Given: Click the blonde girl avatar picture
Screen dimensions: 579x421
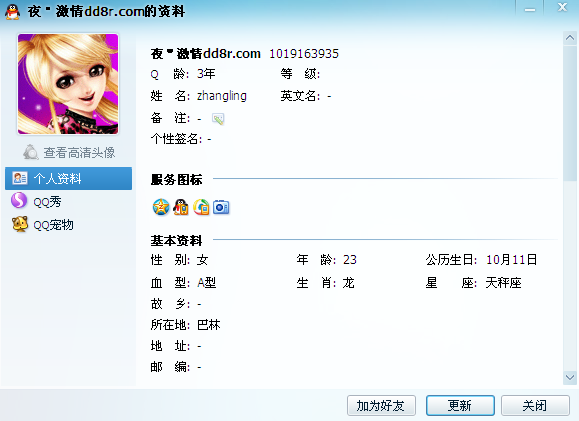Looking at the screenshot, I should coord(68,84).
